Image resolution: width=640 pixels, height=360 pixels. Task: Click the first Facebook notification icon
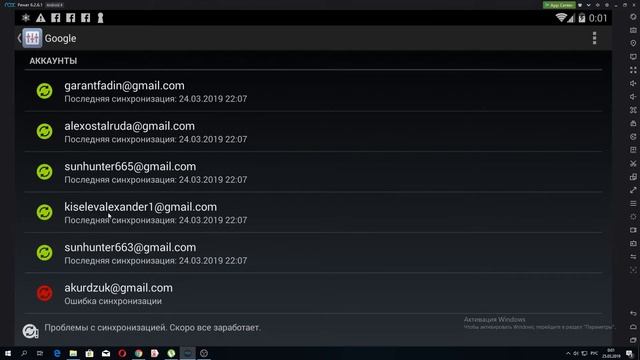[x=56, y=18]
